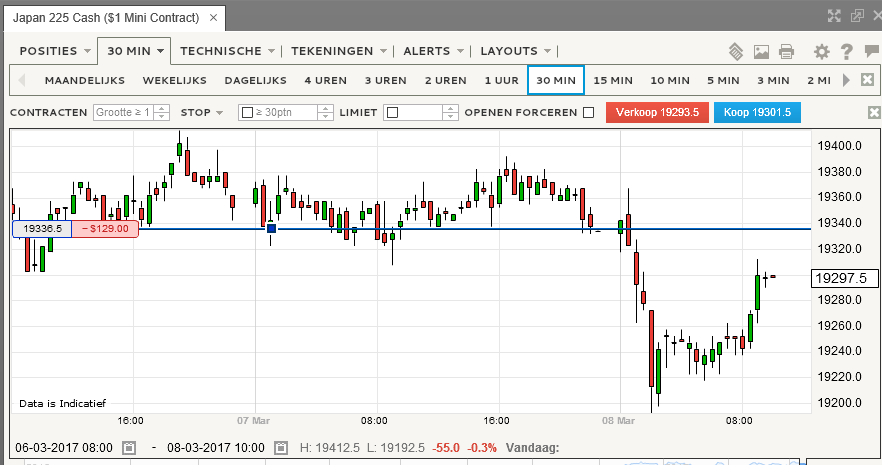Screen dimensions: 882x465
Task: Select 15 MIN timeframe
Action: tap(613, 80)
